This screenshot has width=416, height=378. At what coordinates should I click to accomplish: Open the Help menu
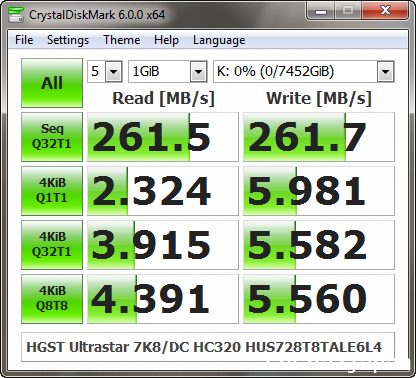(x=166, y=40)
